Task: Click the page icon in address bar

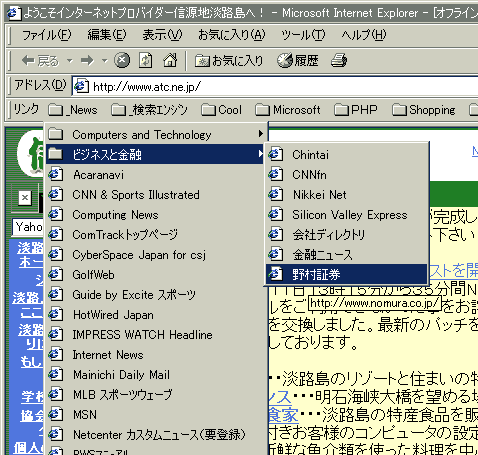Action: 81,87
